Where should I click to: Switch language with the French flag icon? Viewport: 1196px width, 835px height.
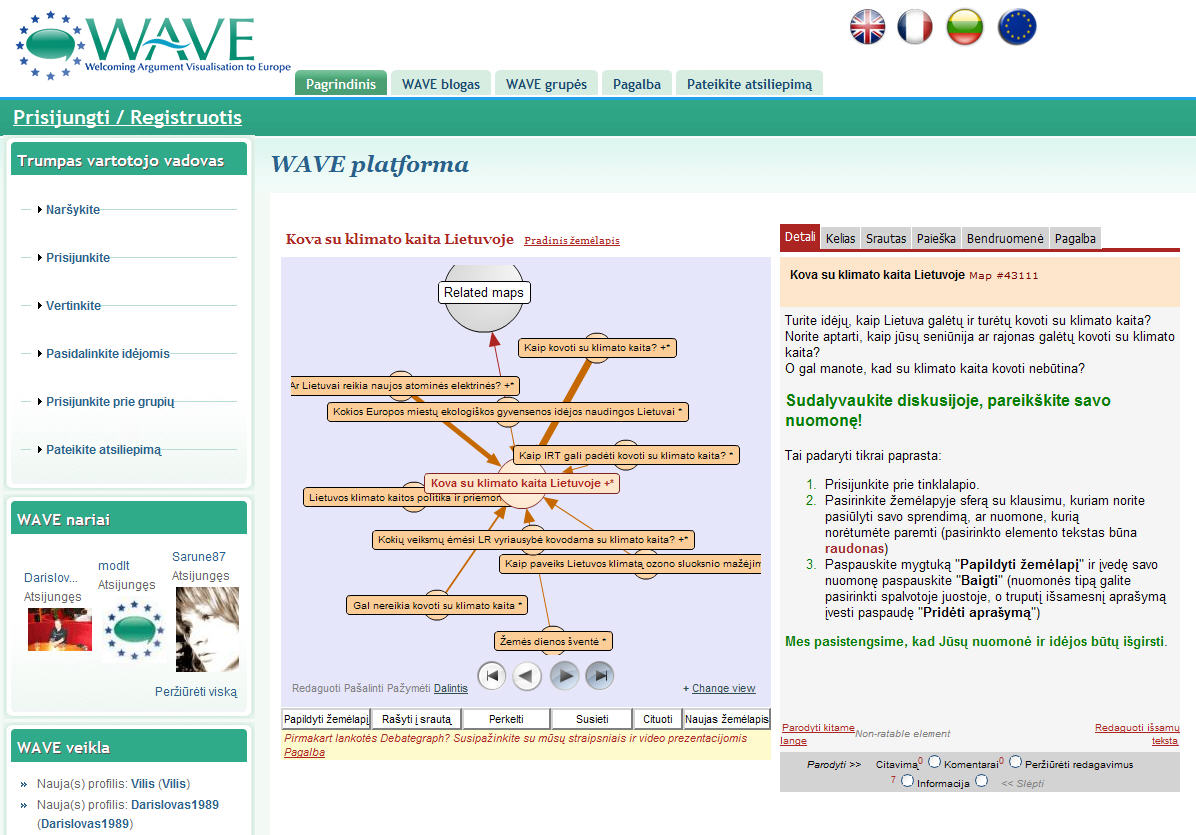coord(915,27)
